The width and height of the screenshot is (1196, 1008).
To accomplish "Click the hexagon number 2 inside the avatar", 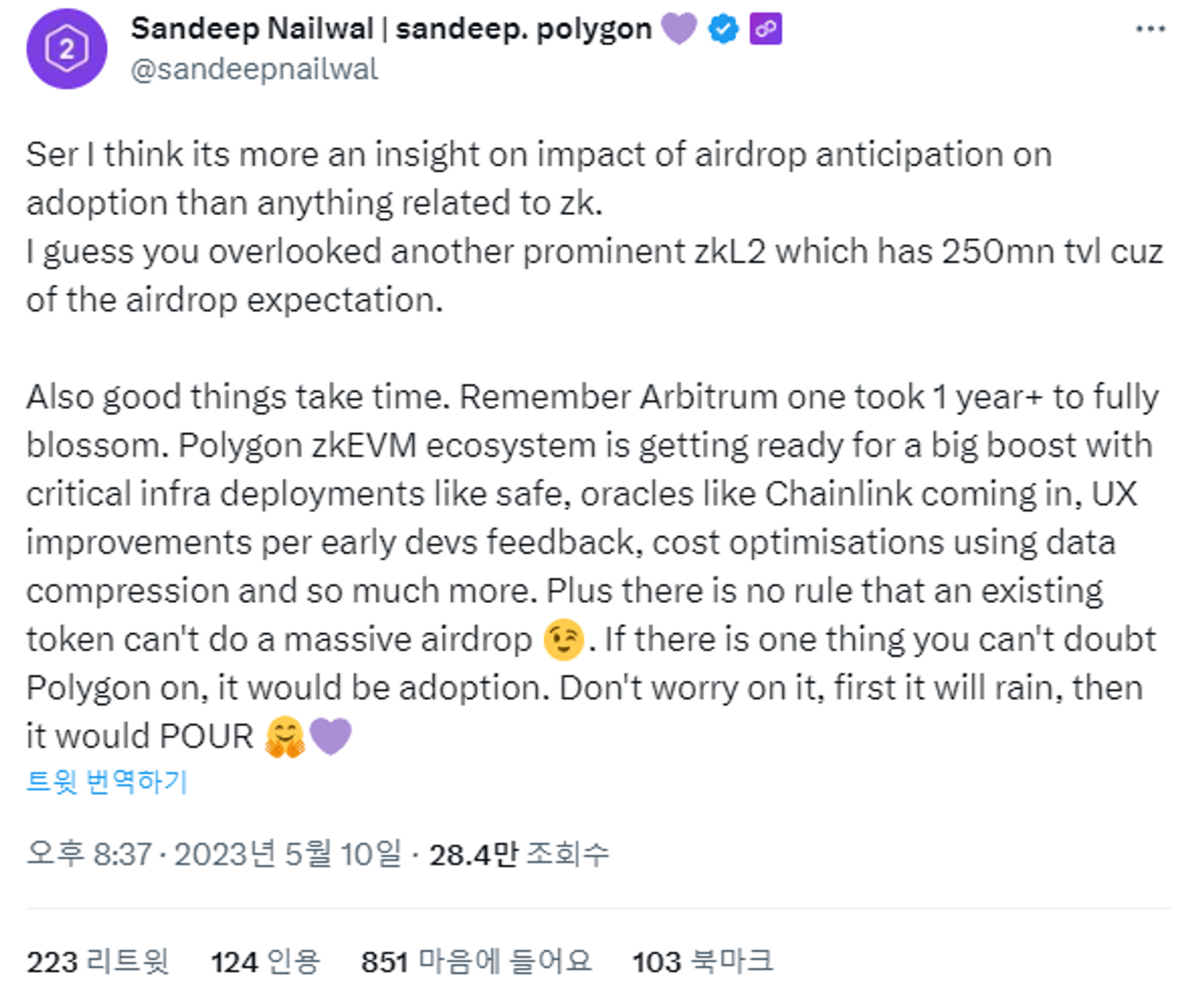I will pyautogui.click(x=67, y=50).
